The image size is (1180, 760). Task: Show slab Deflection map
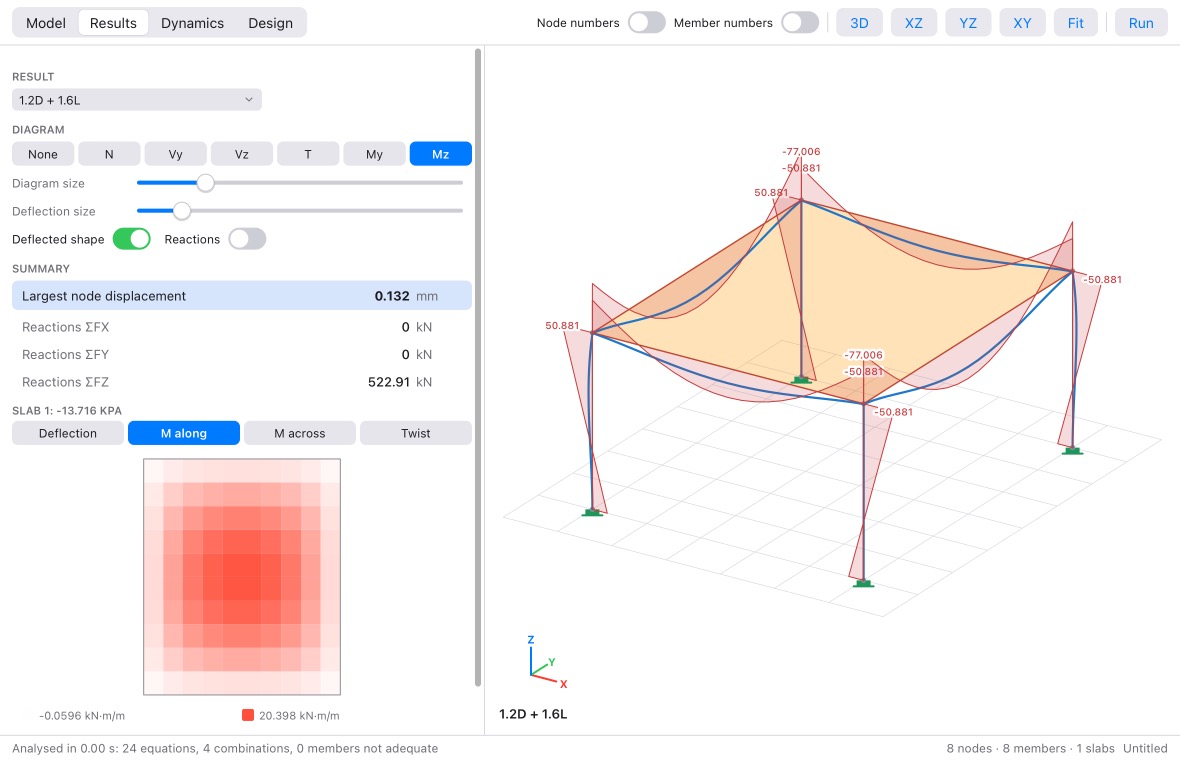[68, 433]
